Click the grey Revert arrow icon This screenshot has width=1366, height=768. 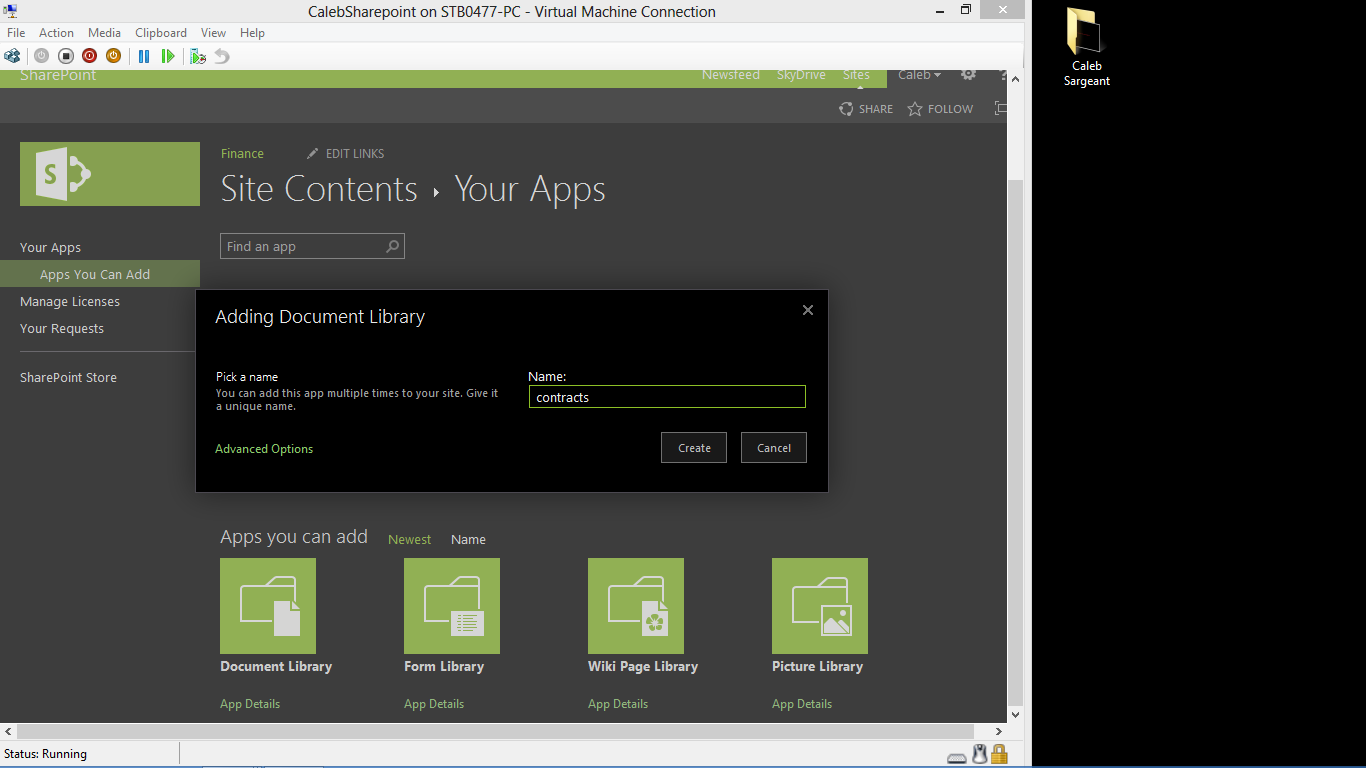[222, 56]
